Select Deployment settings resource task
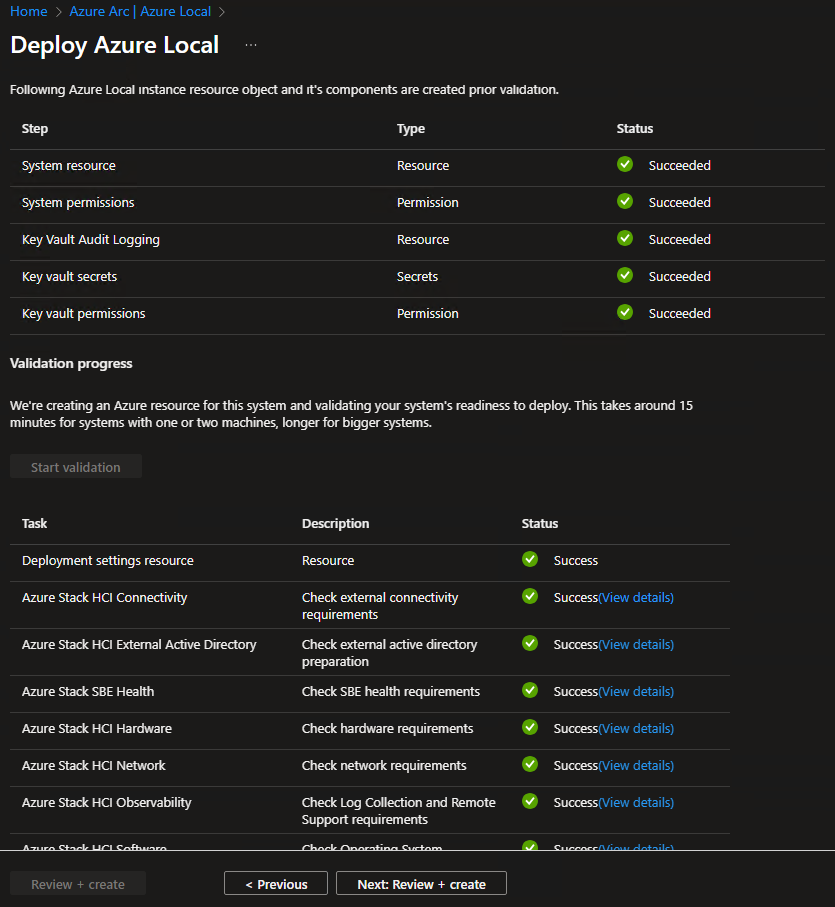Viewport: 835px width, 907px height. 370,563
